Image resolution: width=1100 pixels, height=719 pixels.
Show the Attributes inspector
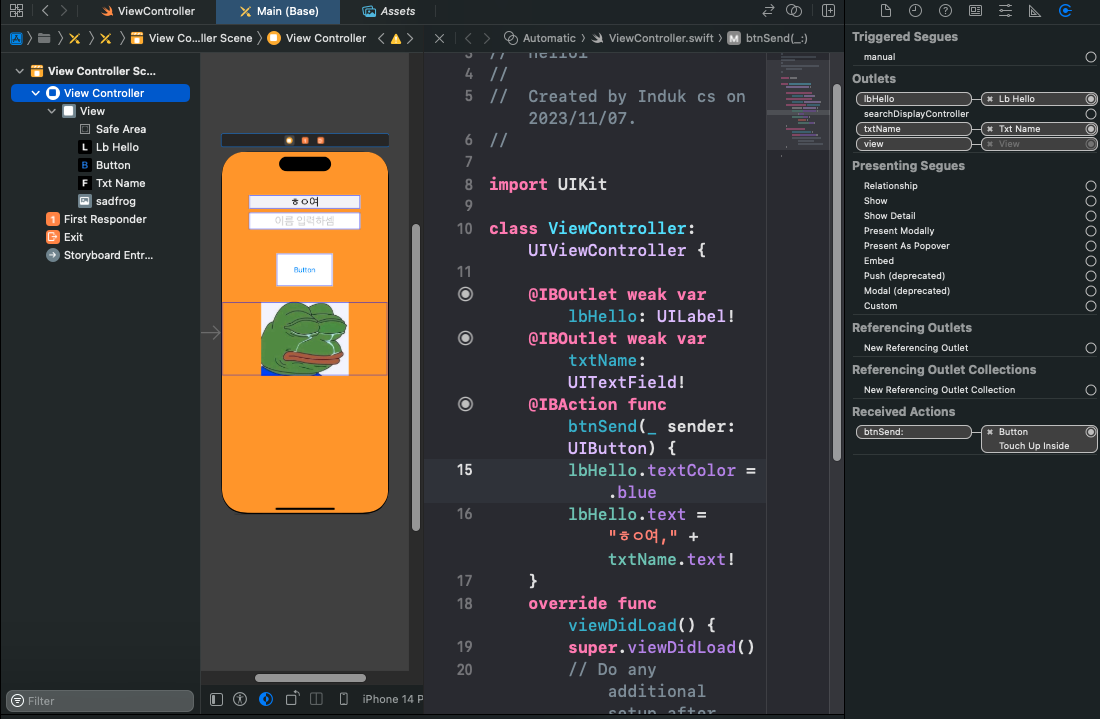tap(1005, 11)
